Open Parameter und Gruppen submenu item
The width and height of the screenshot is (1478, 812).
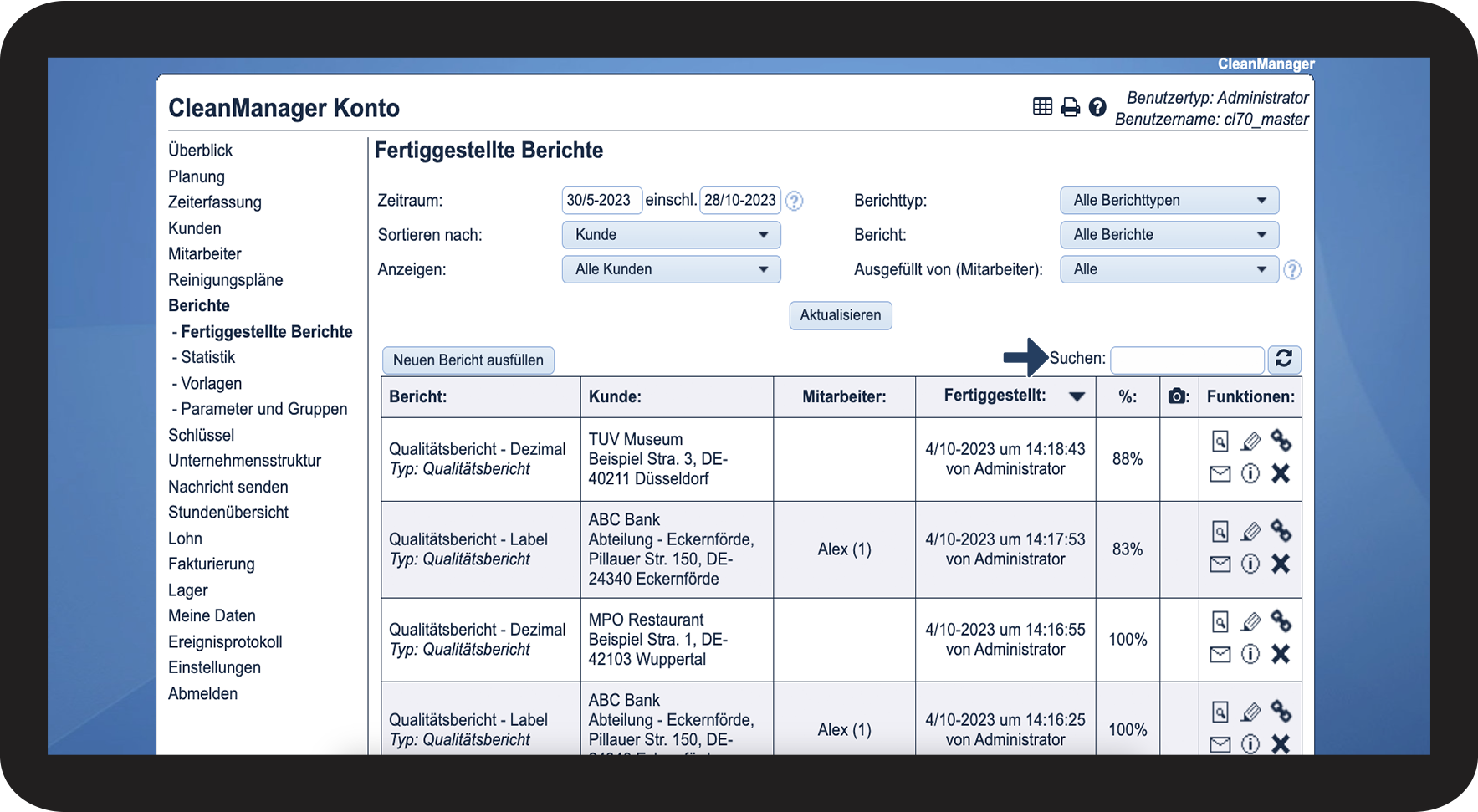[263, 409]
